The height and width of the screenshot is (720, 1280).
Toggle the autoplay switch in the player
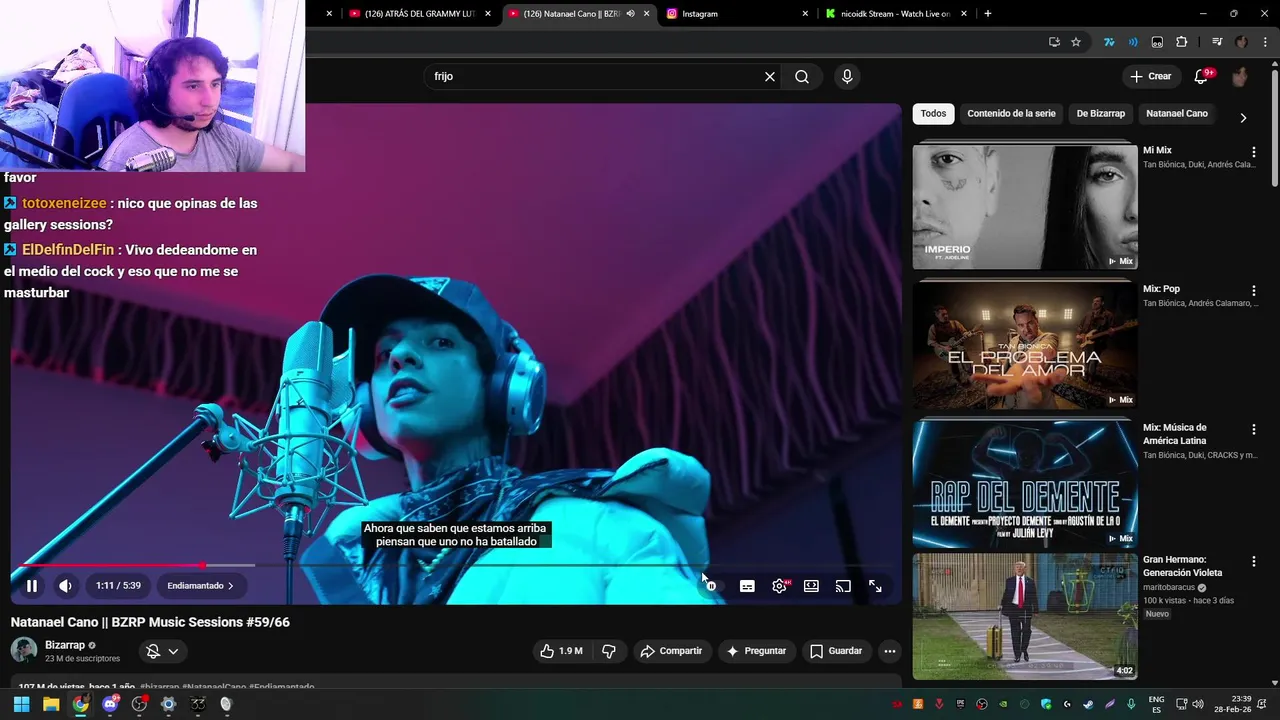pyautogui.click(x=711, y=586)
